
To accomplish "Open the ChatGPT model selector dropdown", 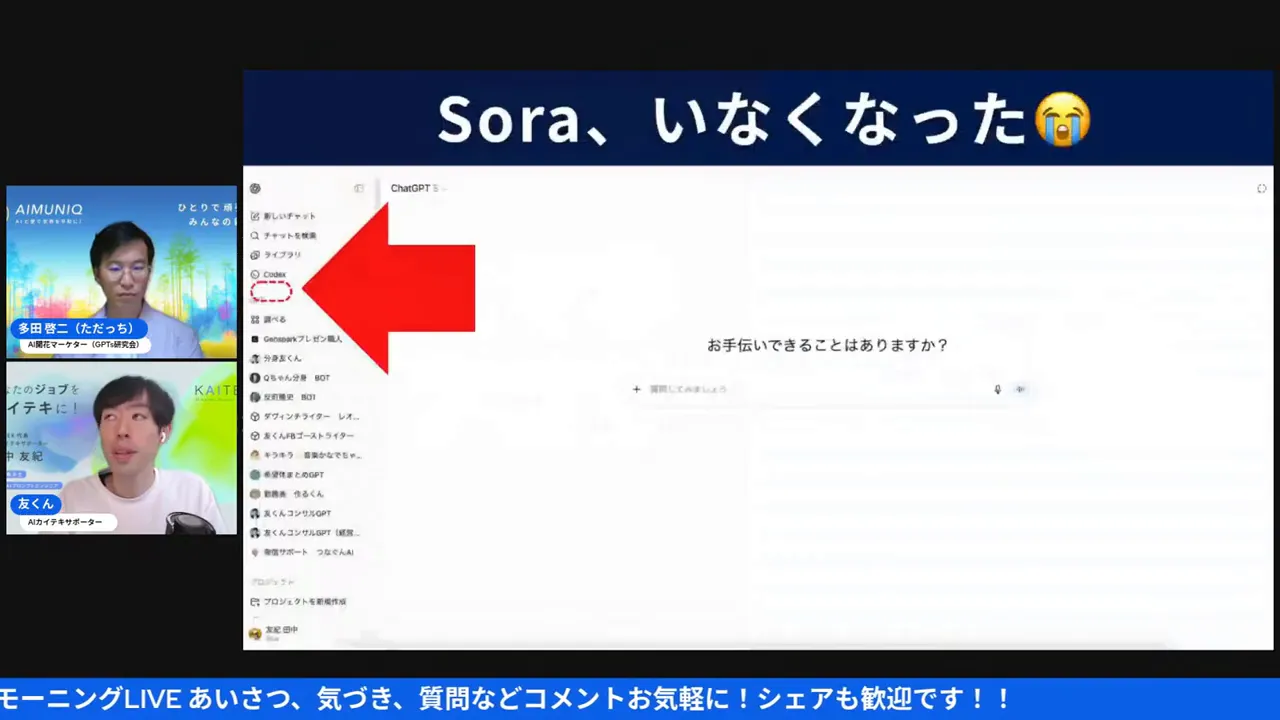I will click(x=417, y=188).
